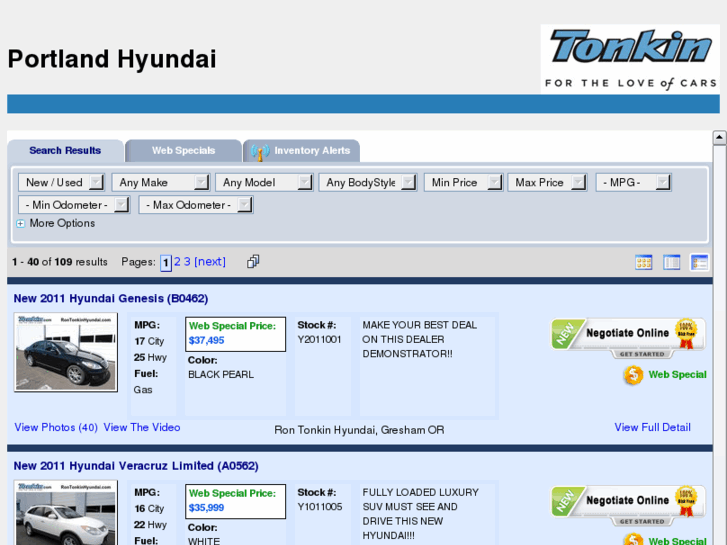The width and height of the screenshot is (727, 545).
Task: Click the white Veracruz car thumbnail
Action: click(65, 513)
